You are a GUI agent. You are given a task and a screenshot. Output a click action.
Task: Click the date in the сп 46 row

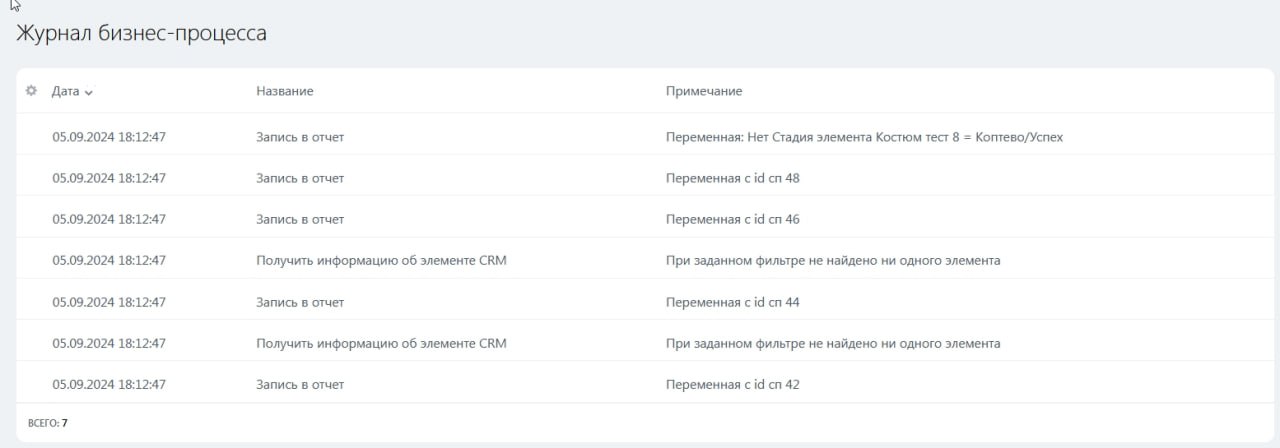pos(109,219)
